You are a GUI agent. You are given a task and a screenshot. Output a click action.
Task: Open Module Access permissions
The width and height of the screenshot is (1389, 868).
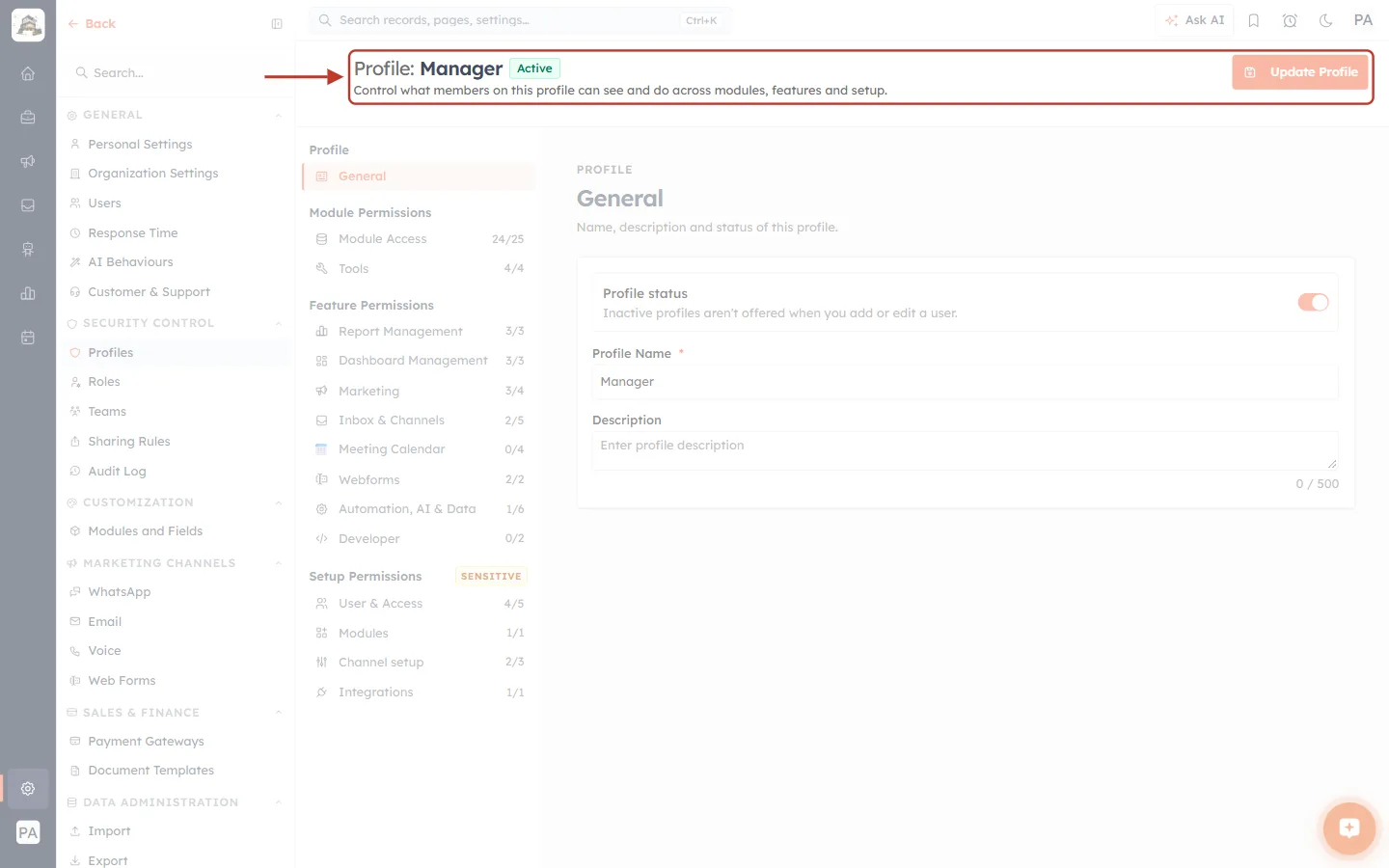coord(419,239)
